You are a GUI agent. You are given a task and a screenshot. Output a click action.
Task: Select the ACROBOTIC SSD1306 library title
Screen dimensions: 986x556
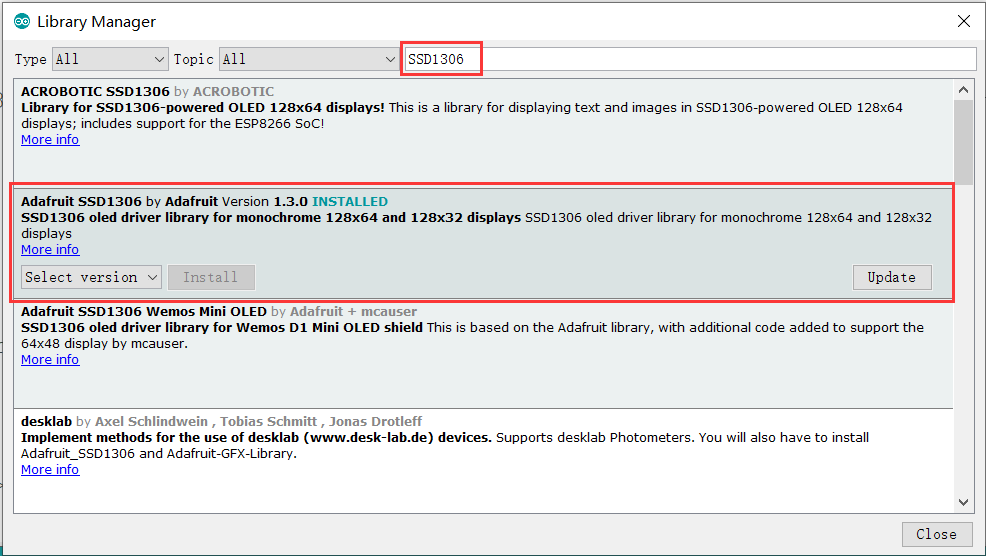click(x=96, y=91)
